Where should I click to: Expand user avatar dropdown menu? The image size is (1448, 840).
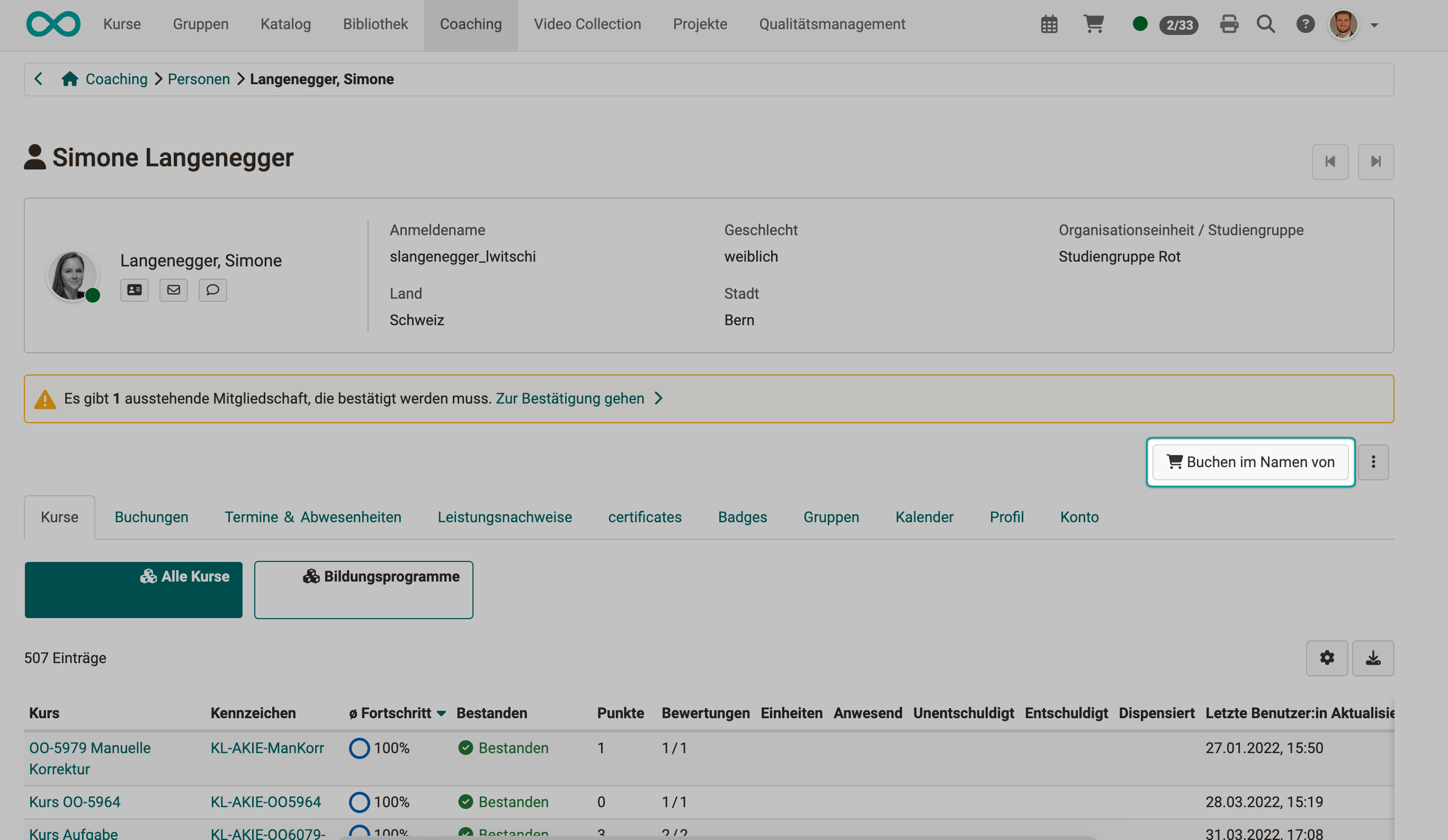(x=1374, y=25)
